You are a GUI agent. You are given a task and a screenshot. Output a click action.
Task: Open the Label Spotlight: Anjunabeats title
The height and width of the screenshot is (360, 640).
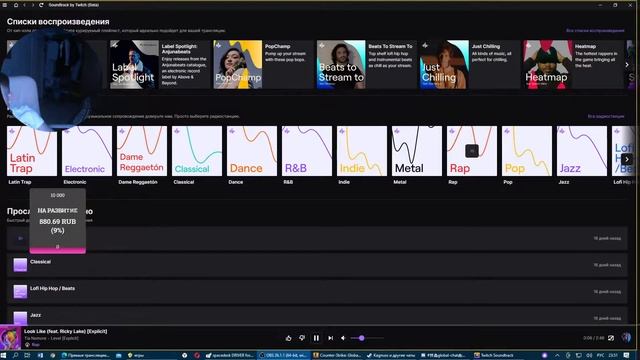[x=179, y=49]
